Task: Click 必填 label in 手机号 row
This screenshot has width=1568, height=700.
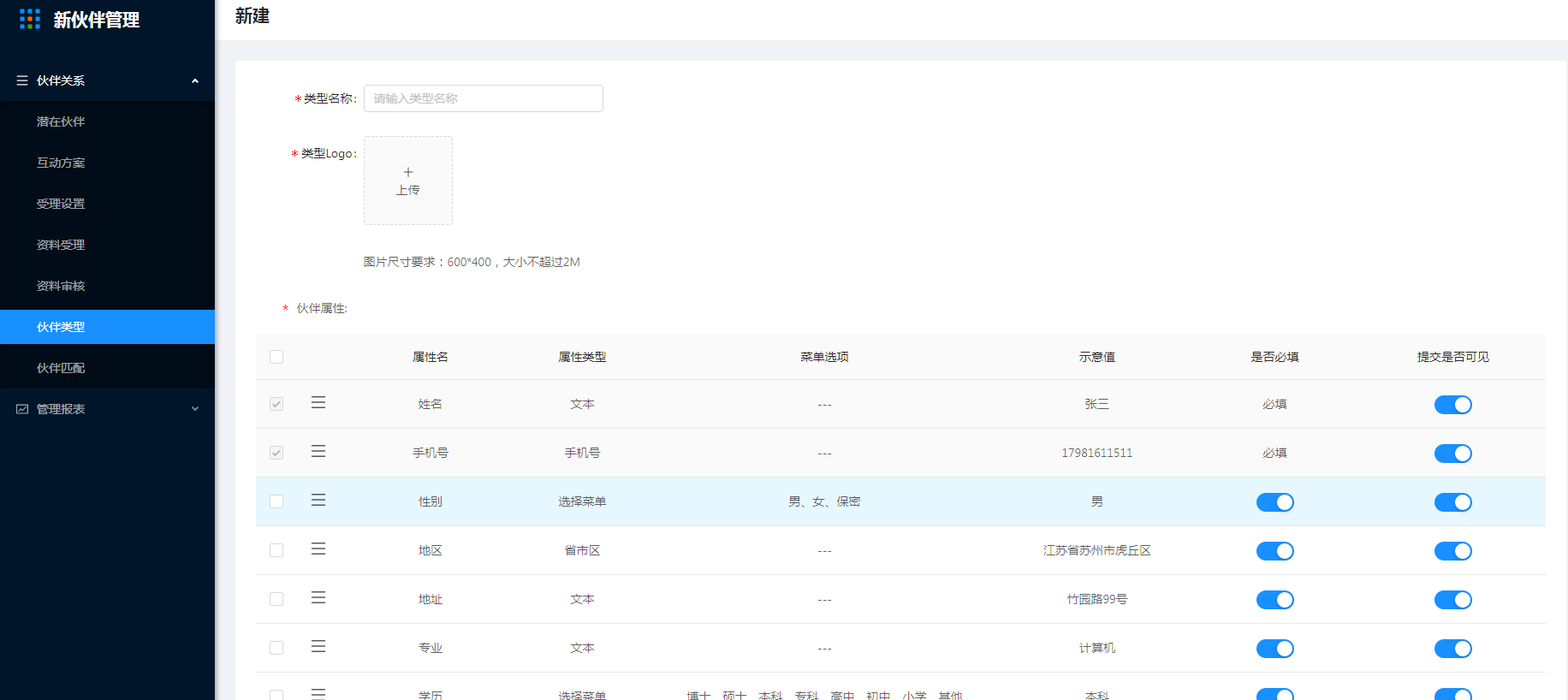Action: (1275, 453)
